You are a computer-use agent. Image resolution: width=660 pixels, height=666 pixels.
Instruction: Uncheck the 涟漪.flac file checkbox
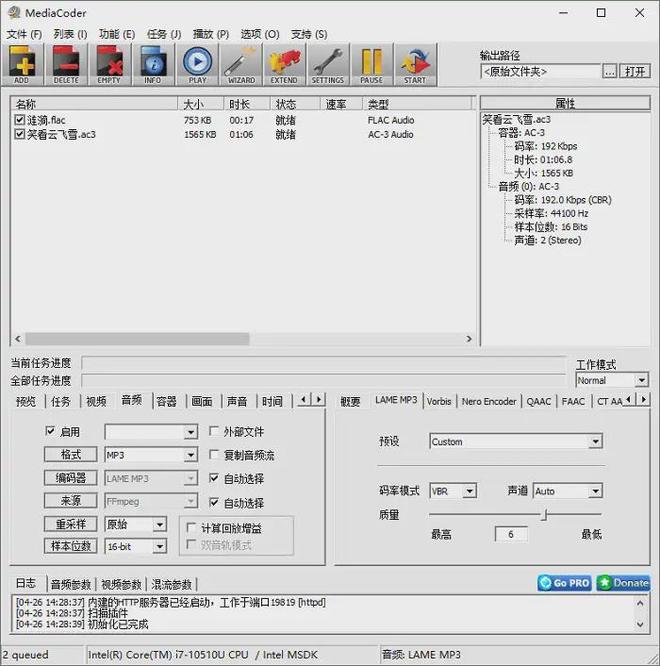[20, 120]
